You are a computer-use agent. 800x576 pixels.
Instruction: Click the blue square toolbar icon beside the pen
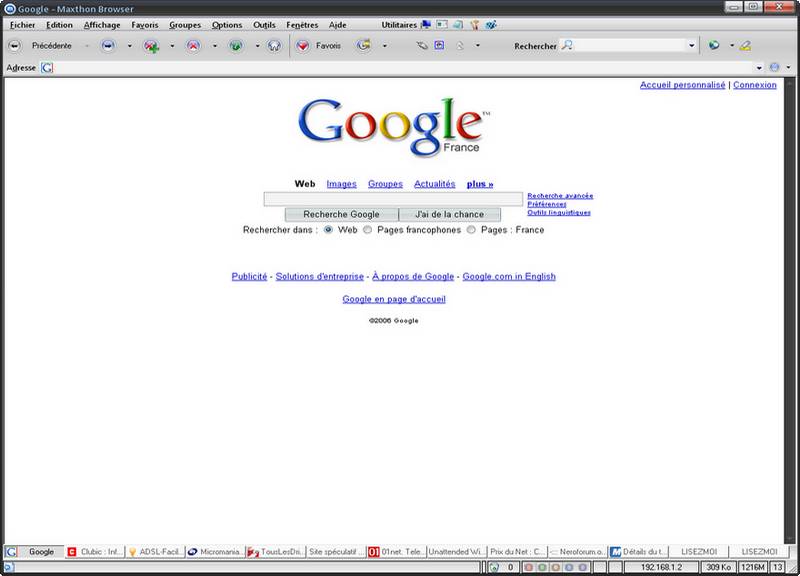tap(439, 45)
